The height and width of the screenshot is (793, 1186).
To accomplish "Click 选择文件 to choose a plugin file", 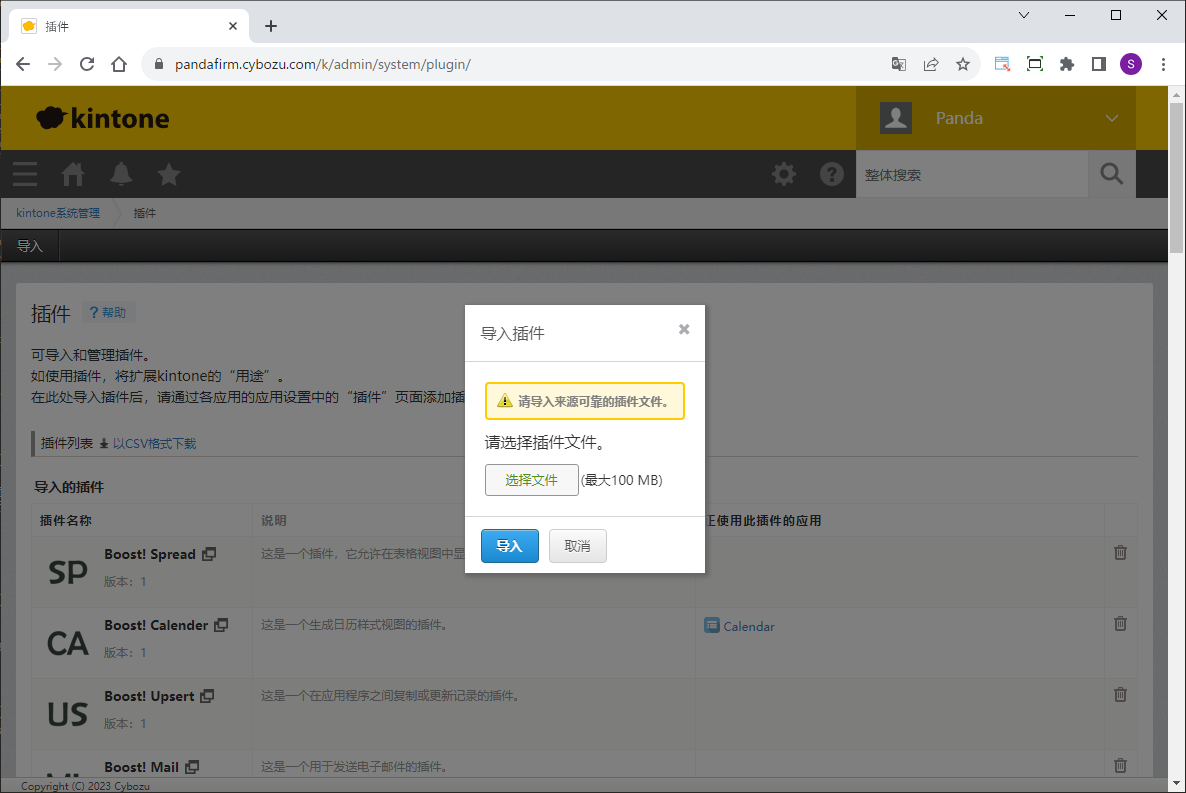I will coord(531,480).
